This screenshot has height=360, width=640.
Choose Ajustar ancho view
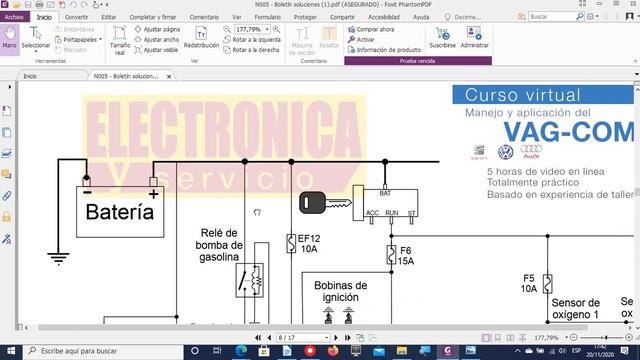[157, 40]
